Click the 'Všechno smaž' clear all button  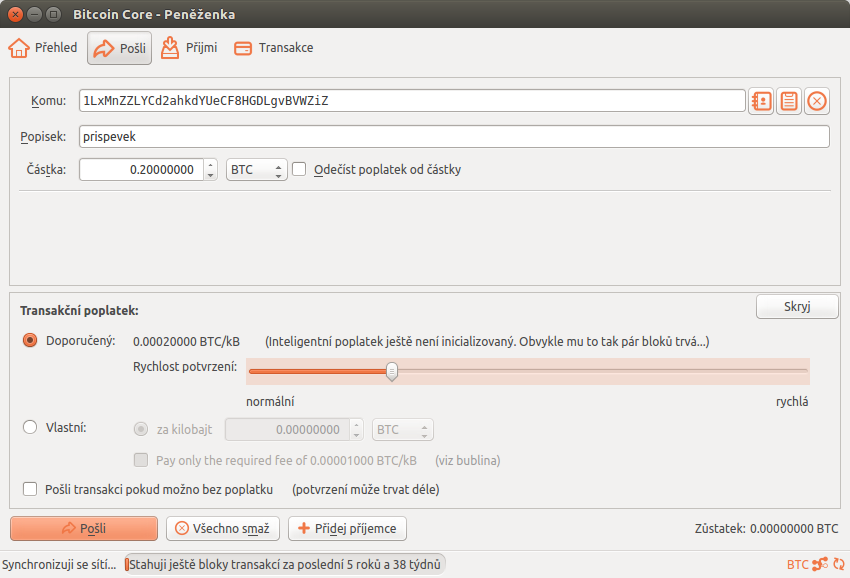[223, 528]
